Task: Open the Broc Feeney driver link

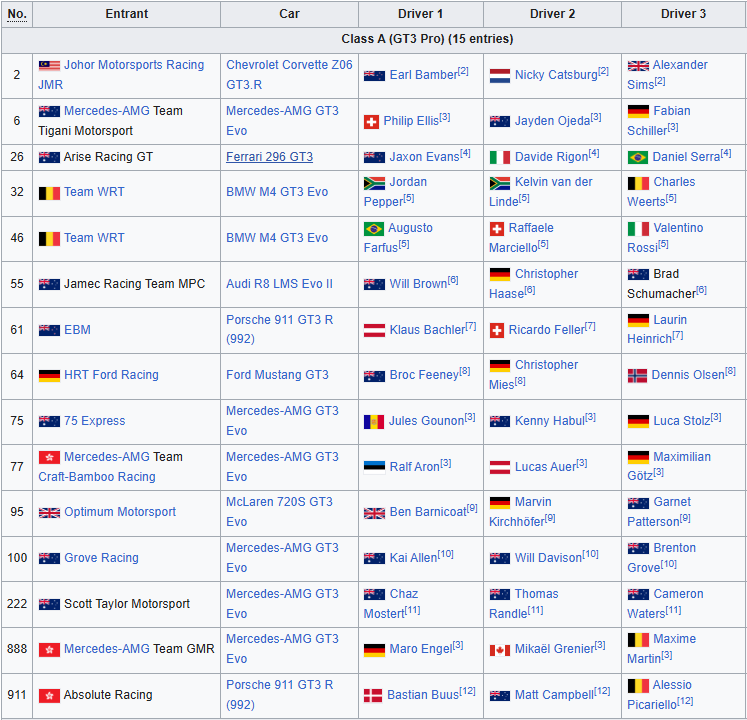Action: [x=424, y=375]
